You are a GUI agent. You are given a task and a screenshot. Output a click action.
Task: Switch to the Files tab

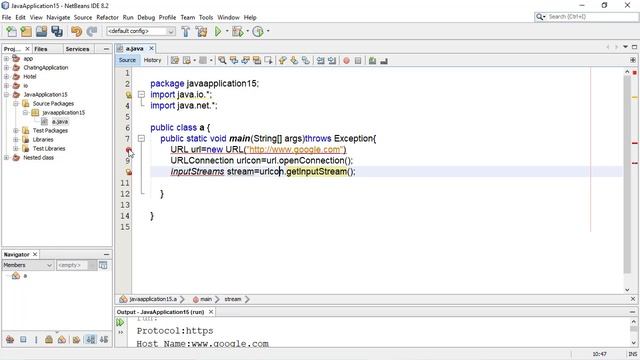(x=41, y=49)
